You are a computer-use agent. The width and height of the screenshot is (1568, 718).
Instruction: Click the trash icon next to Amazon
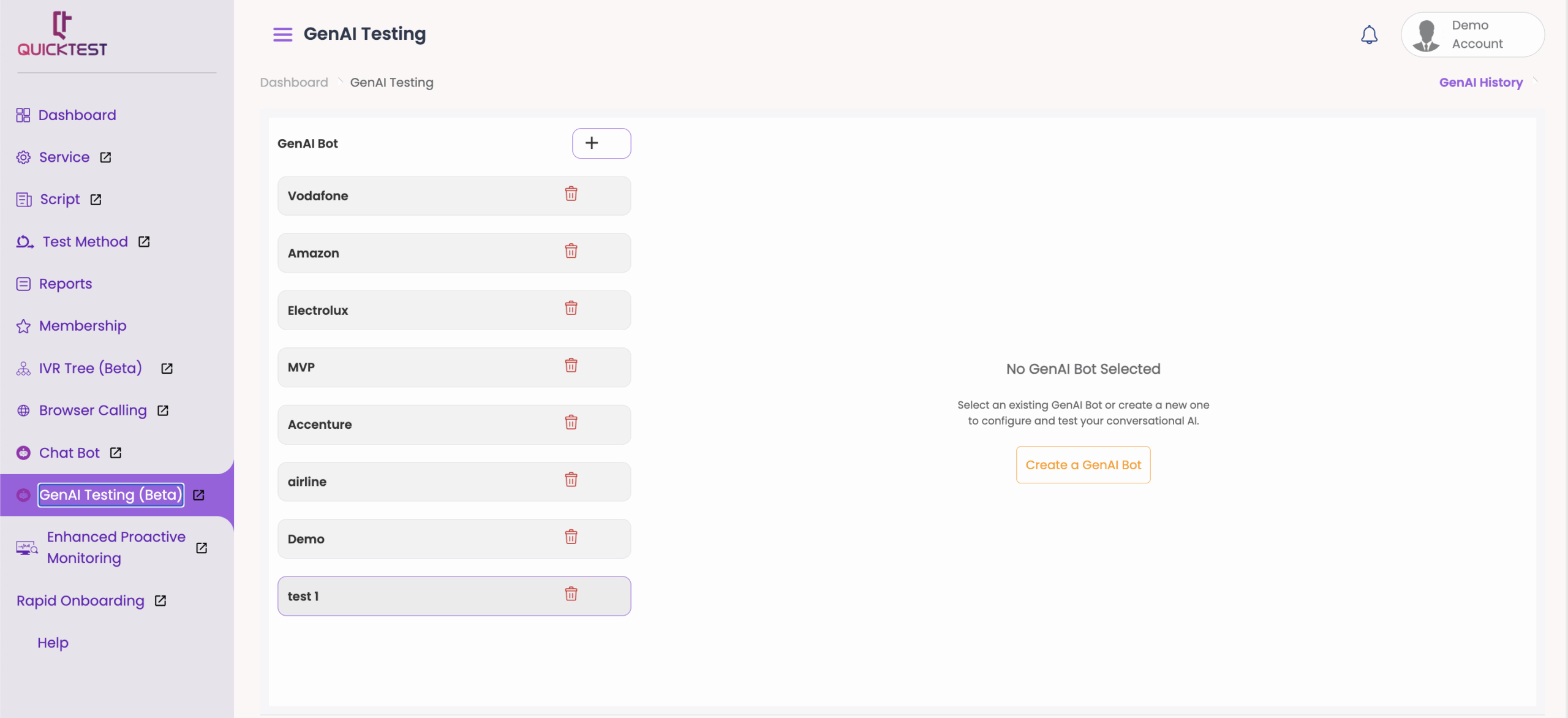pos(571,251)
